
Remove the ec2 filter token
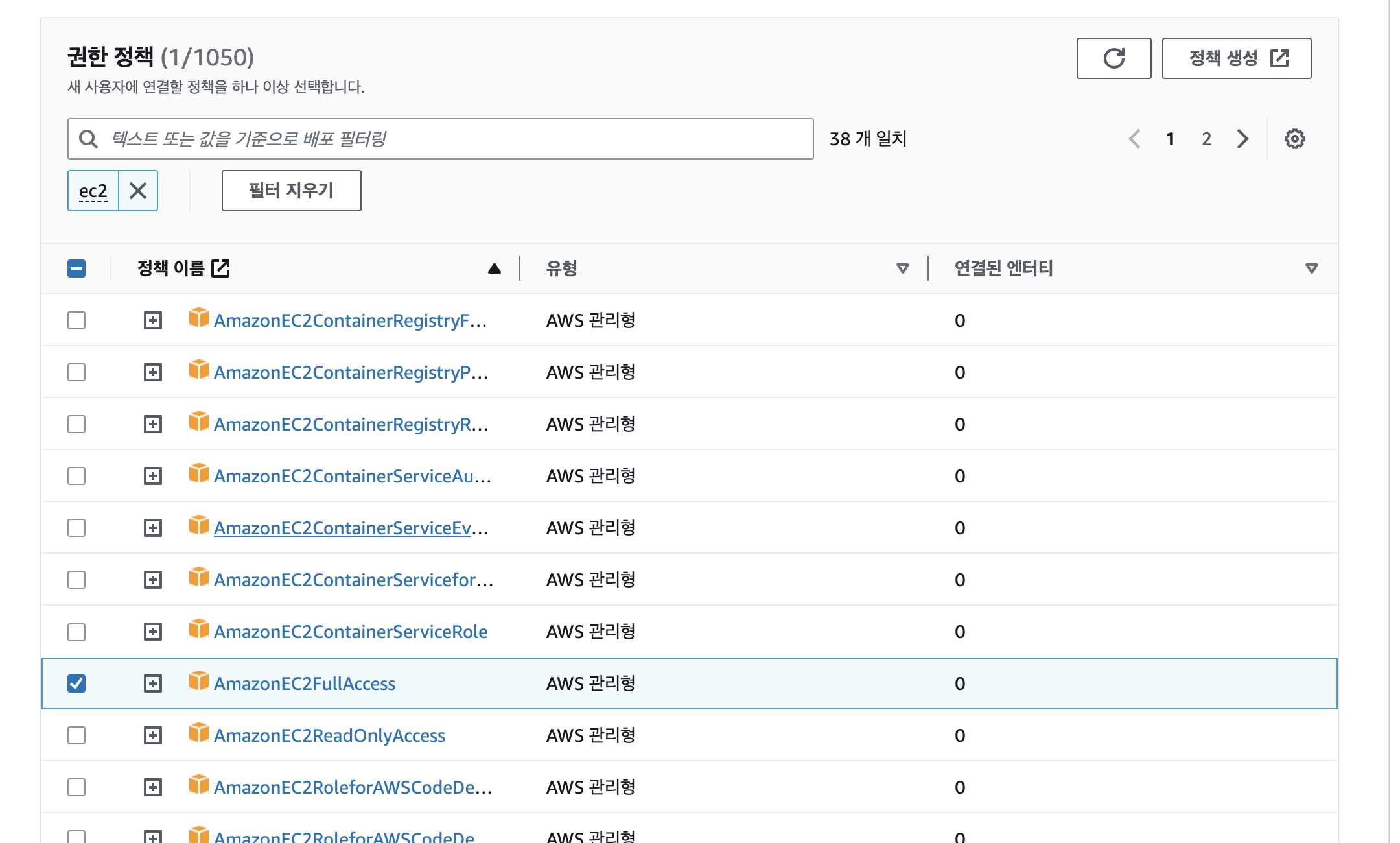pyautogui.click(x=138, y=191)
